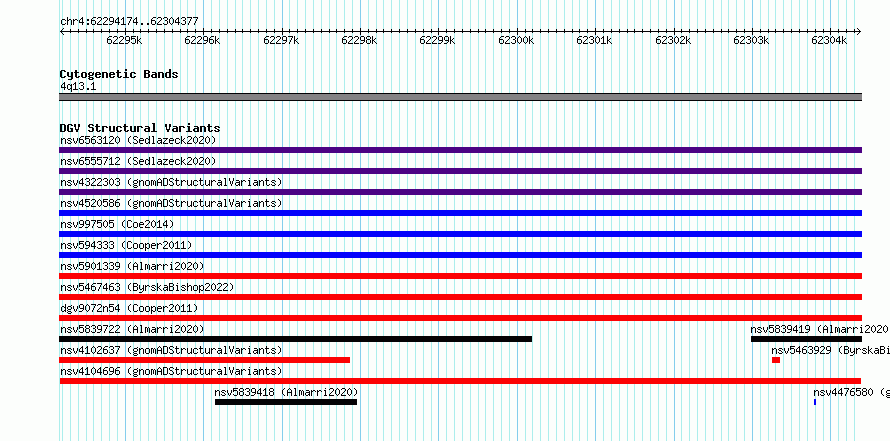Screen dimensions: 890x441
Task: Click the 62298k ruler tick label
Action: pyautogui.click(x=359, y=40)
